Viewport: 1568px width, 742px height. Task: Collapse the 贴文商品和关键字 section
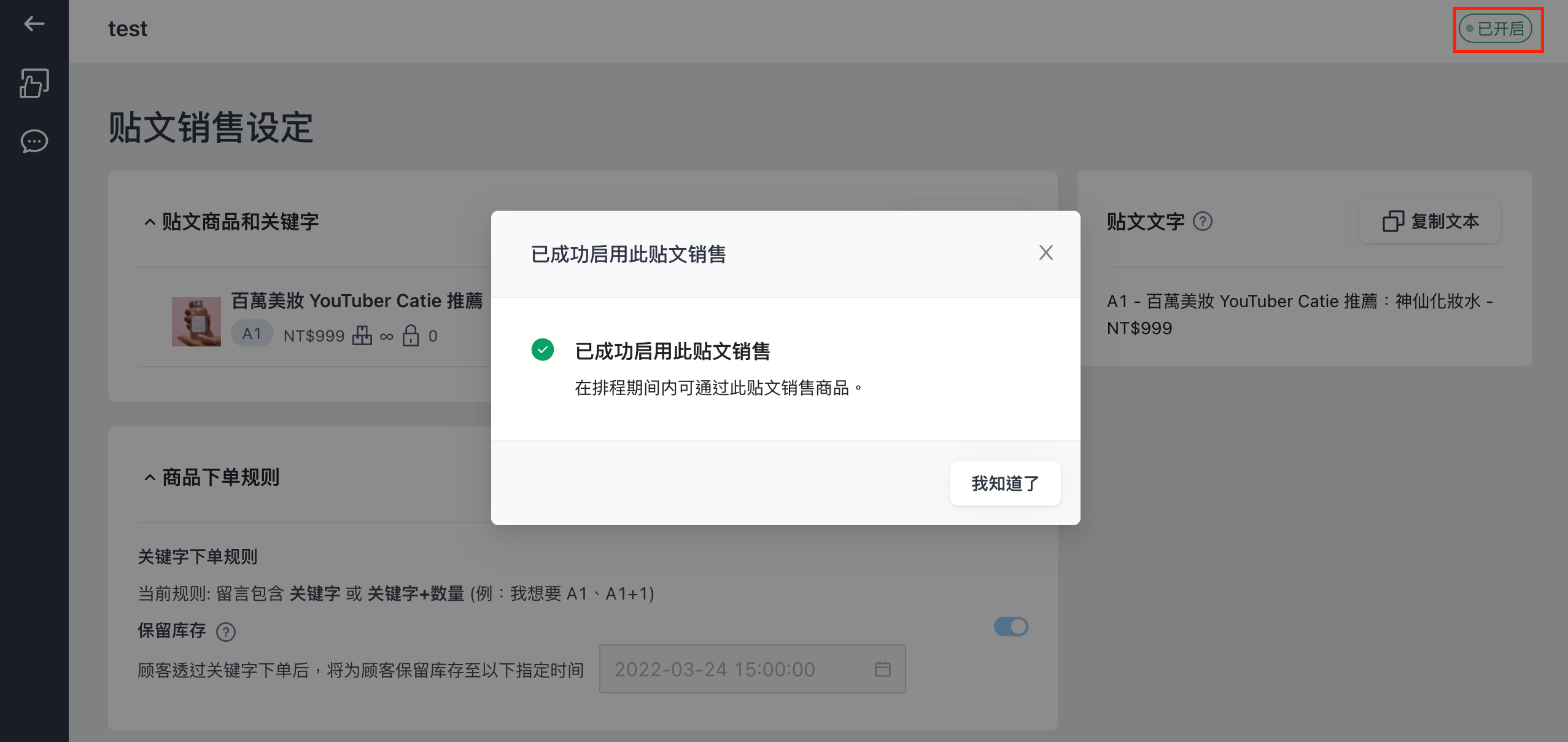[x=149, y=222]
